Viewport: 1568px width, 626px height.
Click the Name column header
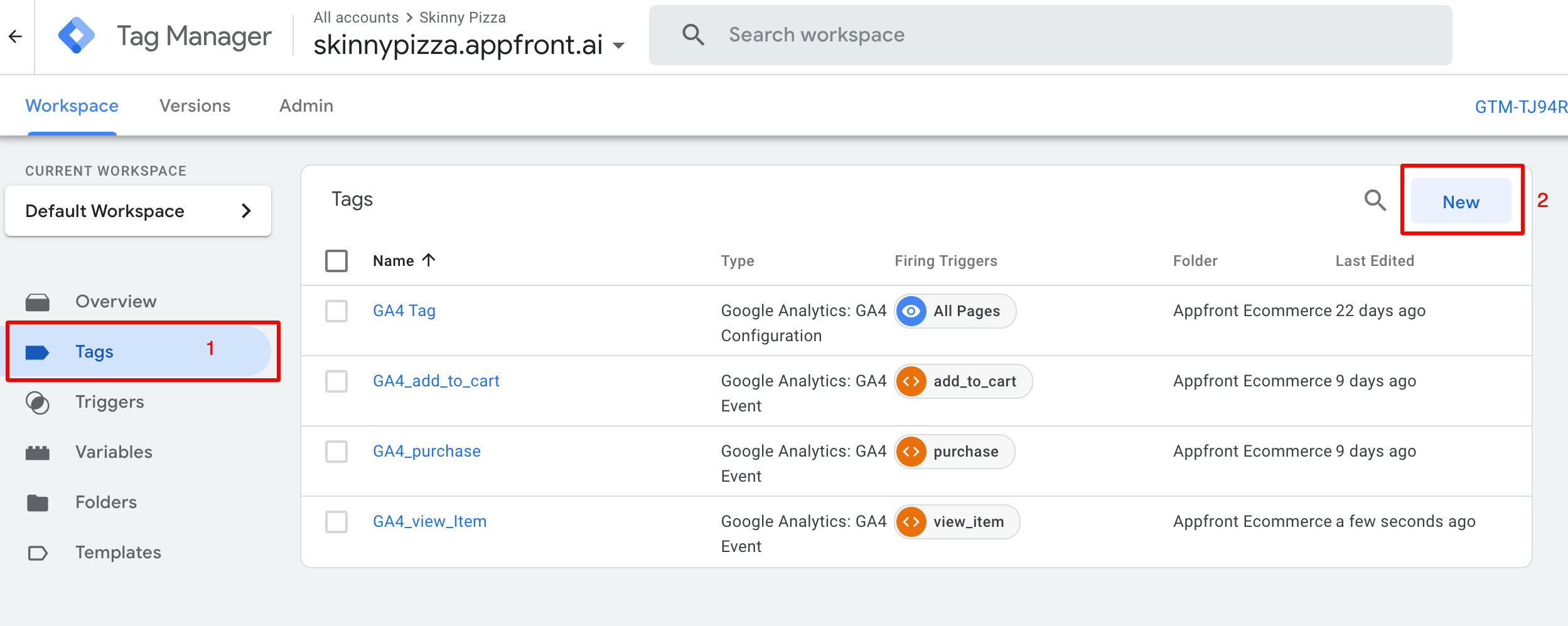click(394, 261)
